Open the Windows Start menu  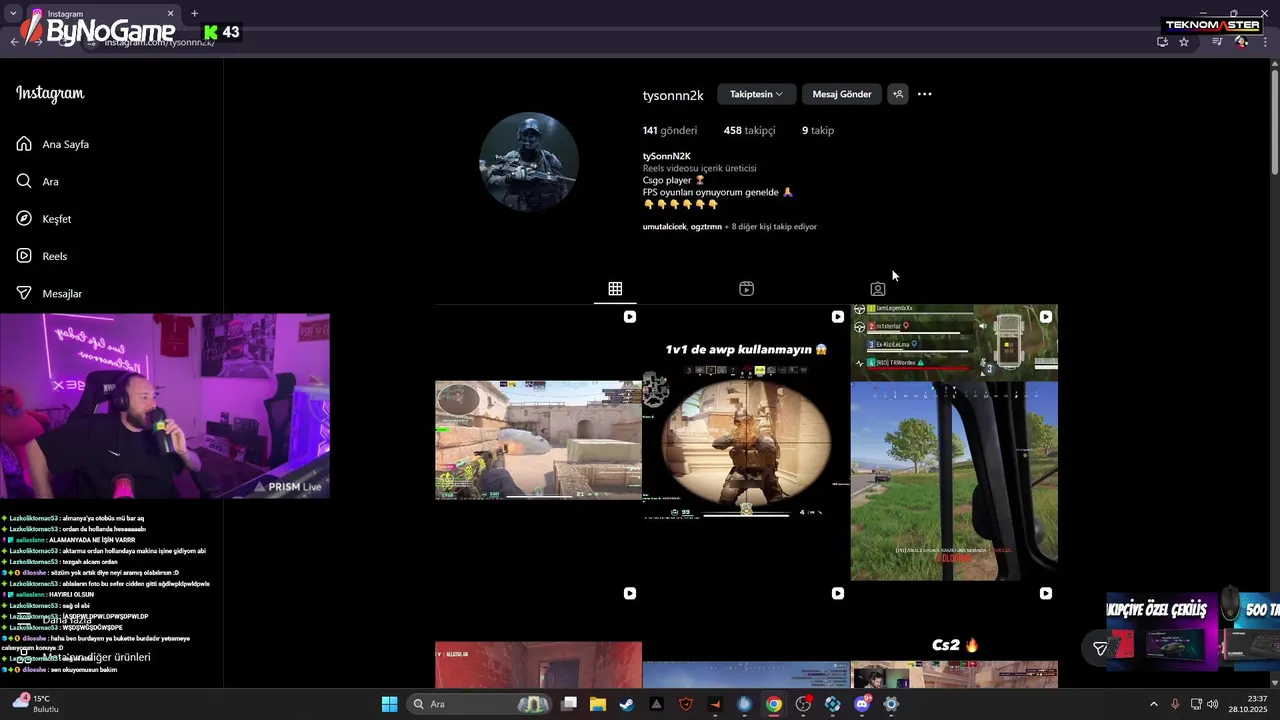[389, 704]
